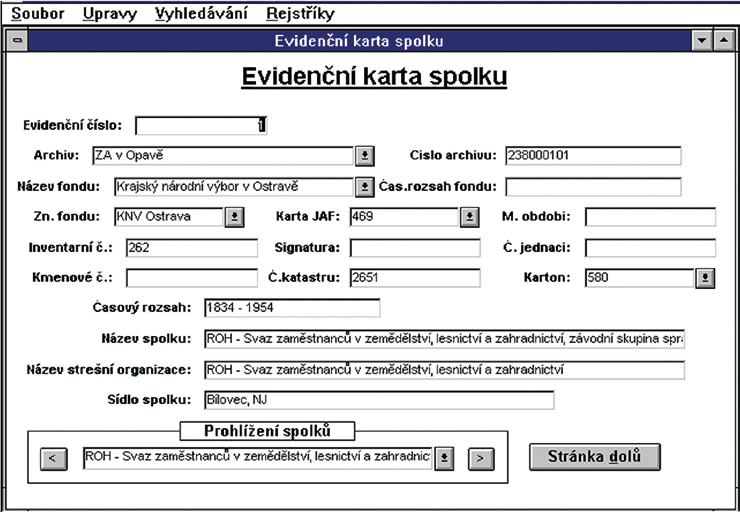Click the blue window title bar text
This screenshot has height=512, width=740.
[359, 41]
